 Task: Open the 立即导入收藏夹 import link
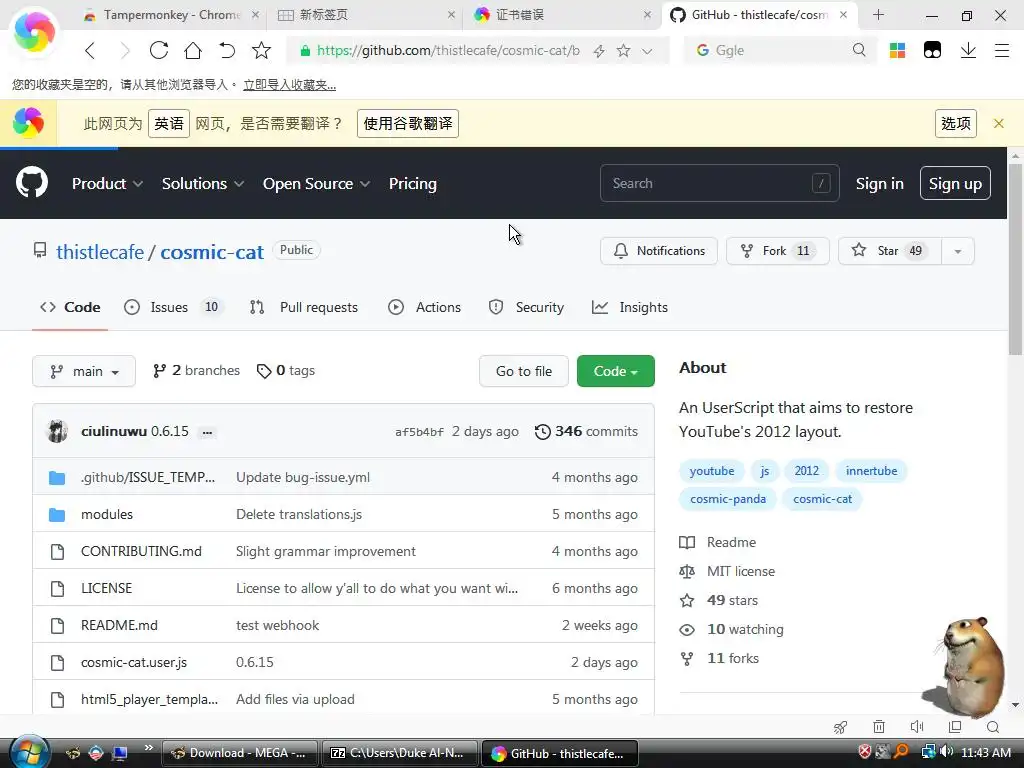[289, 85]
